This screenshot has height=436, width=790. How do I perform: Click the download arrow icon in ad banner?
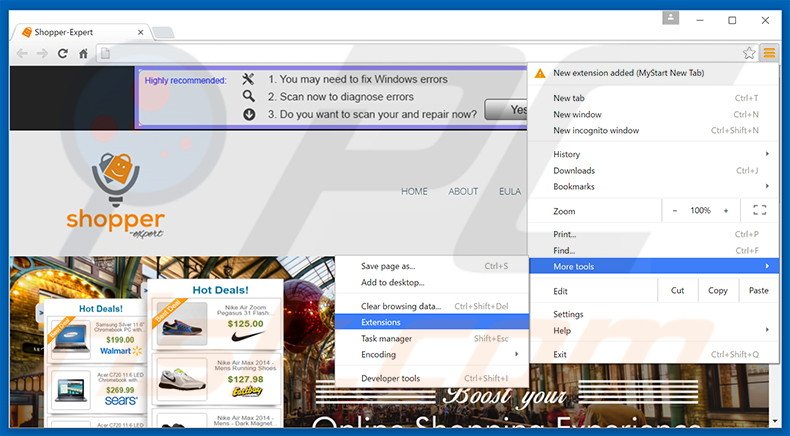point(249,114)
